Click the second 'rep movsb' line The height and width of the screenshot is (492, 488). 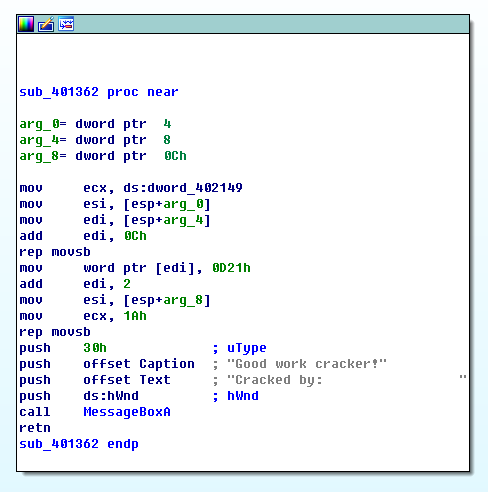[55, 332]
